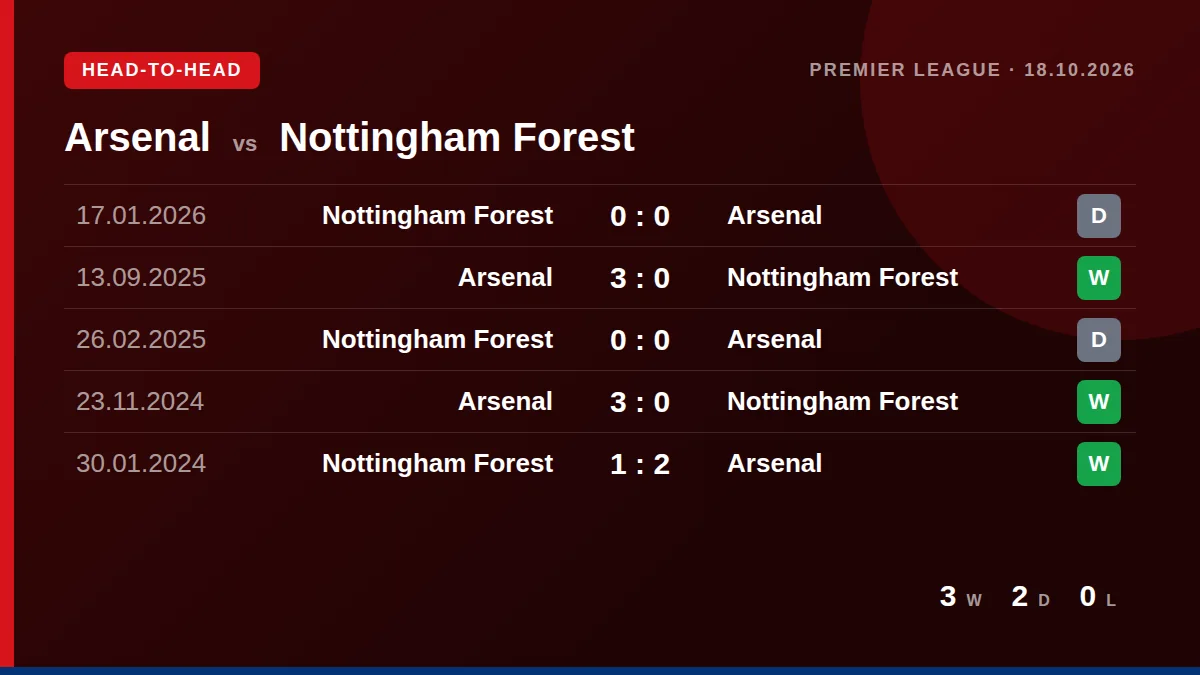Select the draw badge for 17.01.2026 match
The height and width of the screenshot is (675, 1200).
[x=1098, y=216]
